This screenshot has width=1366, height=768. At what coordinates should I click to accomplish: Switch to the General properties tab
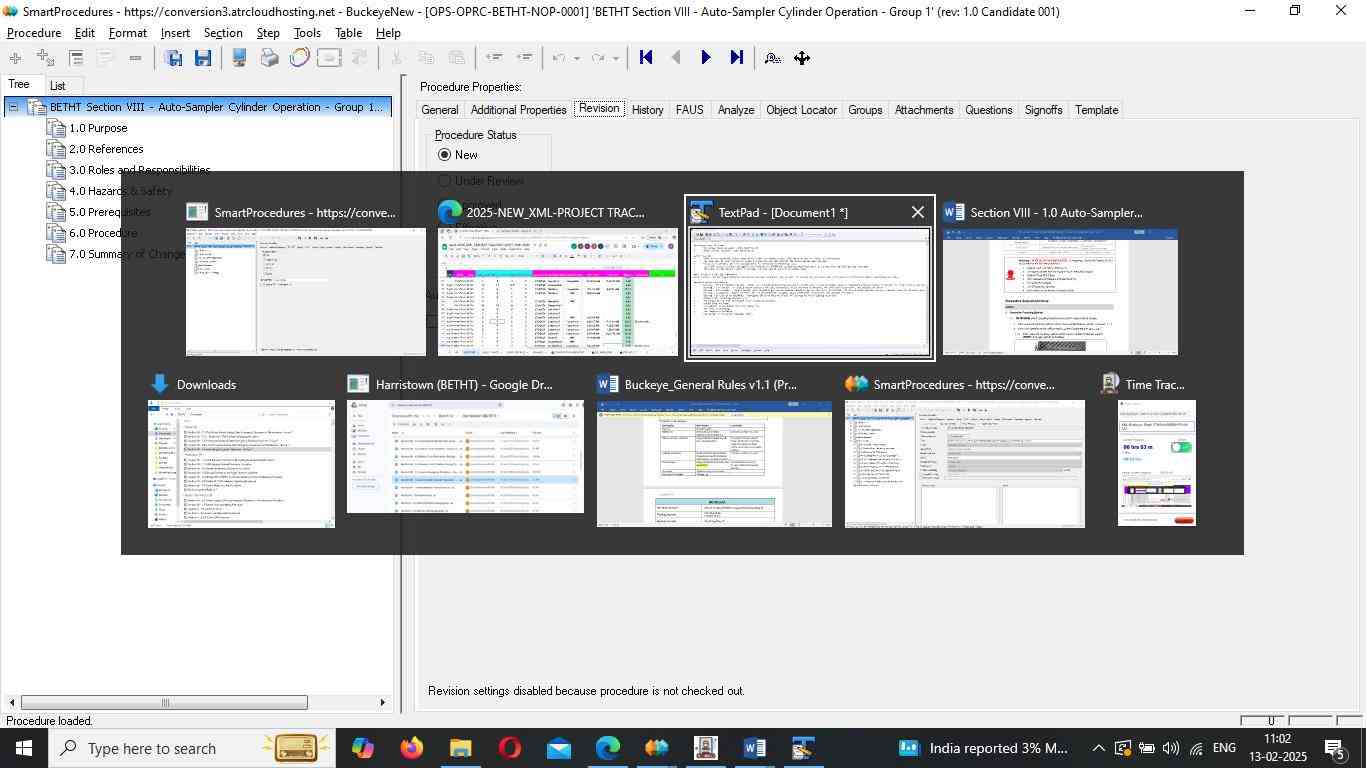tap(440, 110)
